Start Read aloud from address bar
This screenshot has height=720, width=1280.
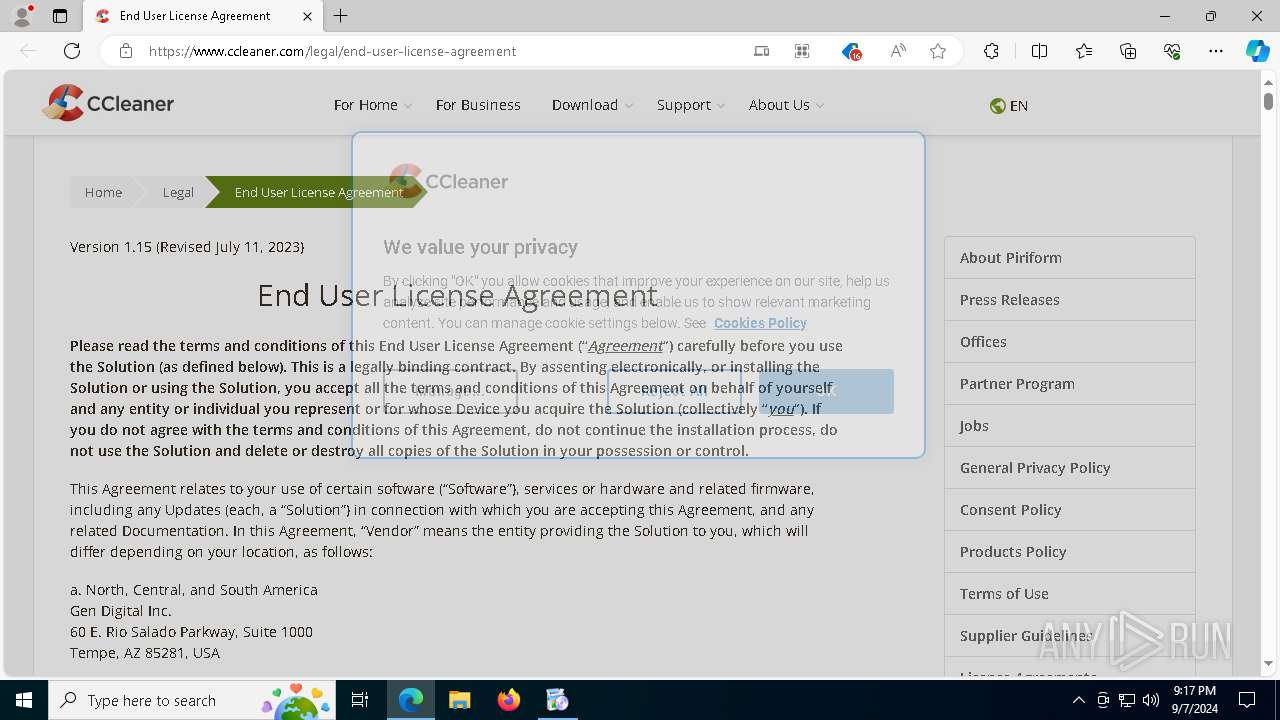click(x=898, y=51)
